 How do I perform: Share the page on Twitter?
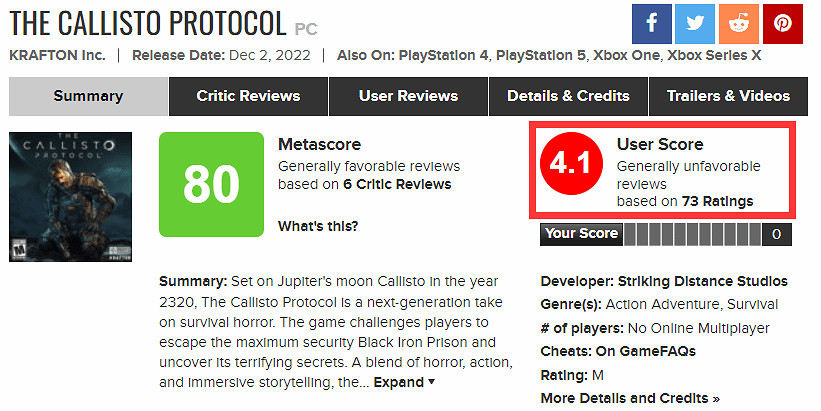[695, 24]
